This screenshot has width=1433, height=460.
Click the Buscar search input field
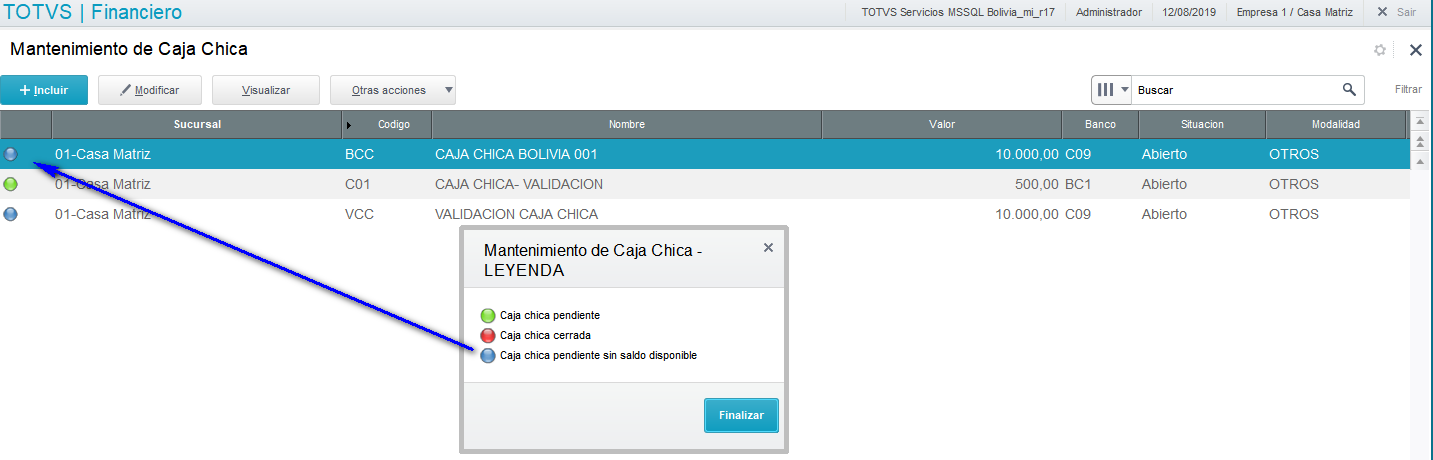tap(1235, 90)
